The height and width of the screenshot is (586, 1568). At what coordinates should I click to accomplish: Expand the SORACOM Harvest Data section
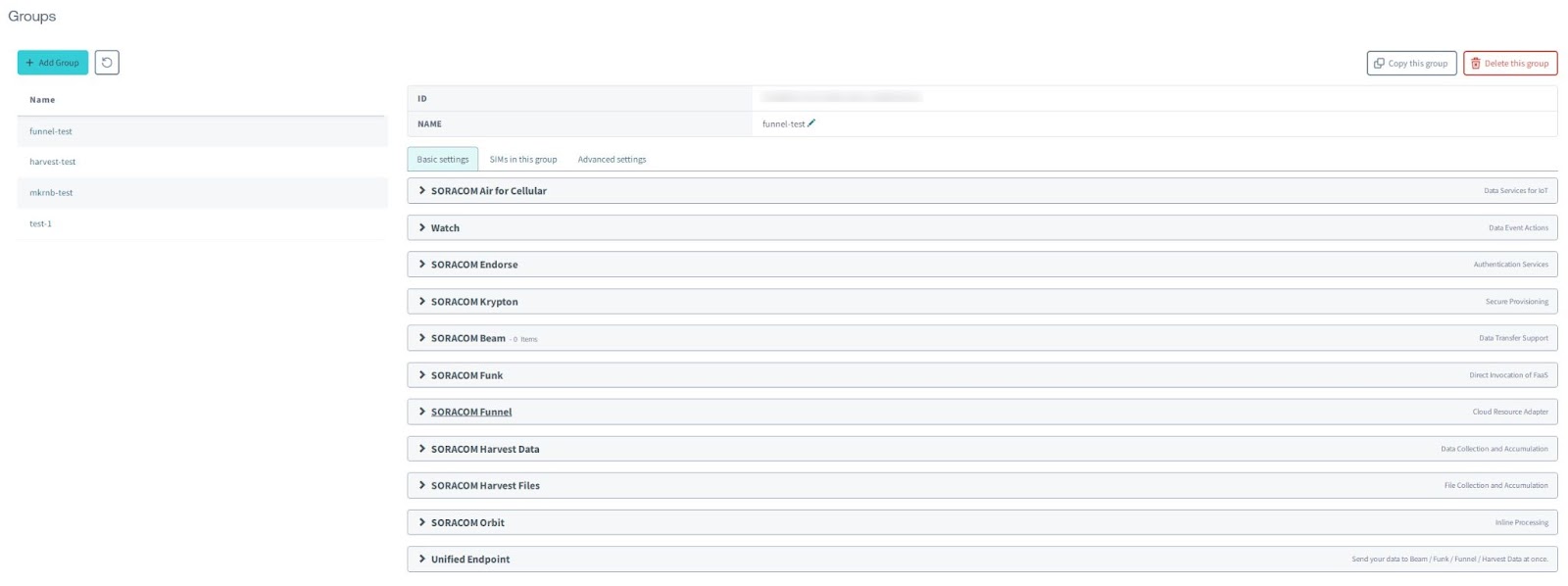[x=982, y=449]
